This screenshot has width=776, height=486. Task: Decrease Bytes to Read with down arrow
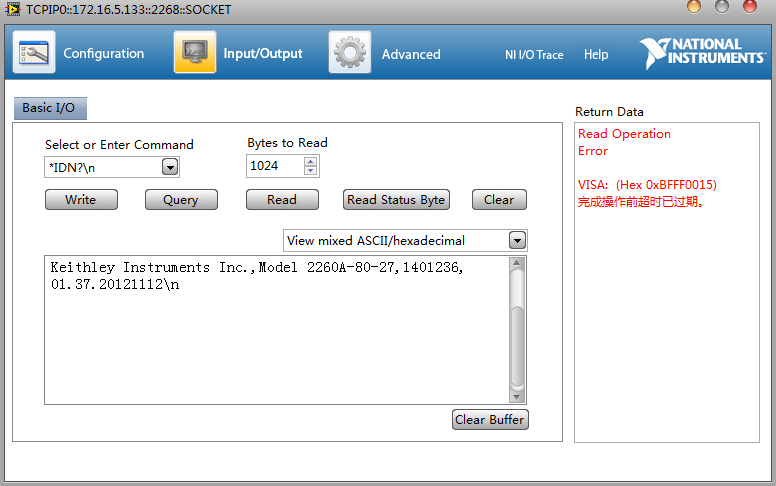tap(310, 170)
